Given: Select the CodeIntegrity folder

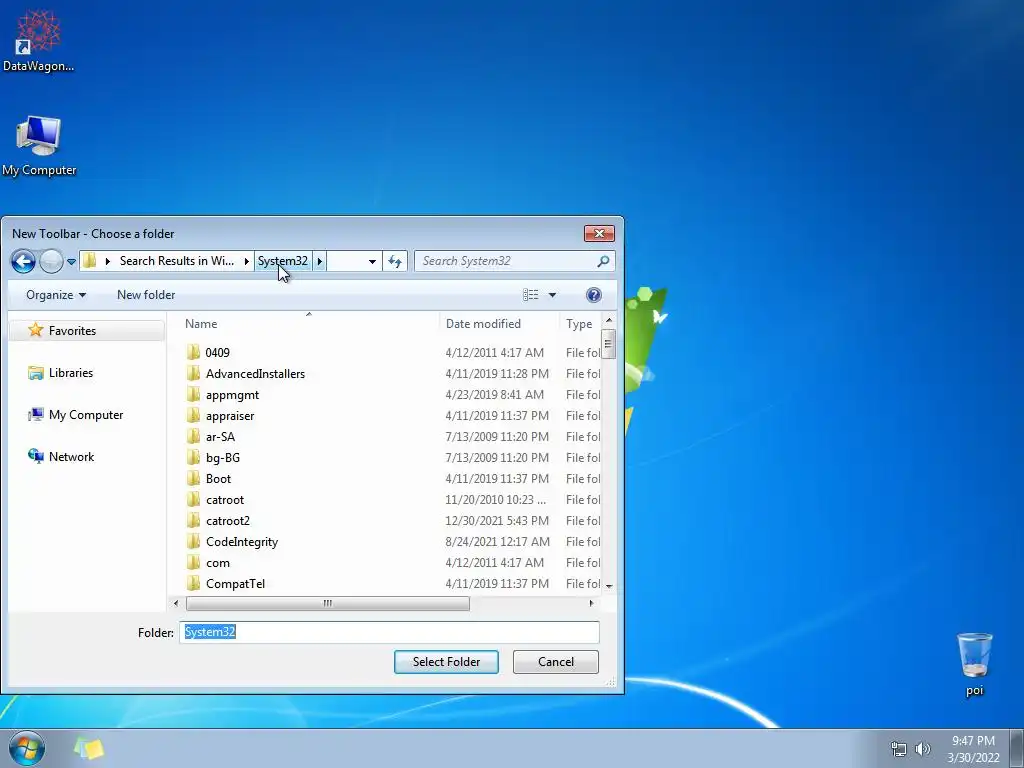Looking at the screenshot, I should tap(242, 541).
